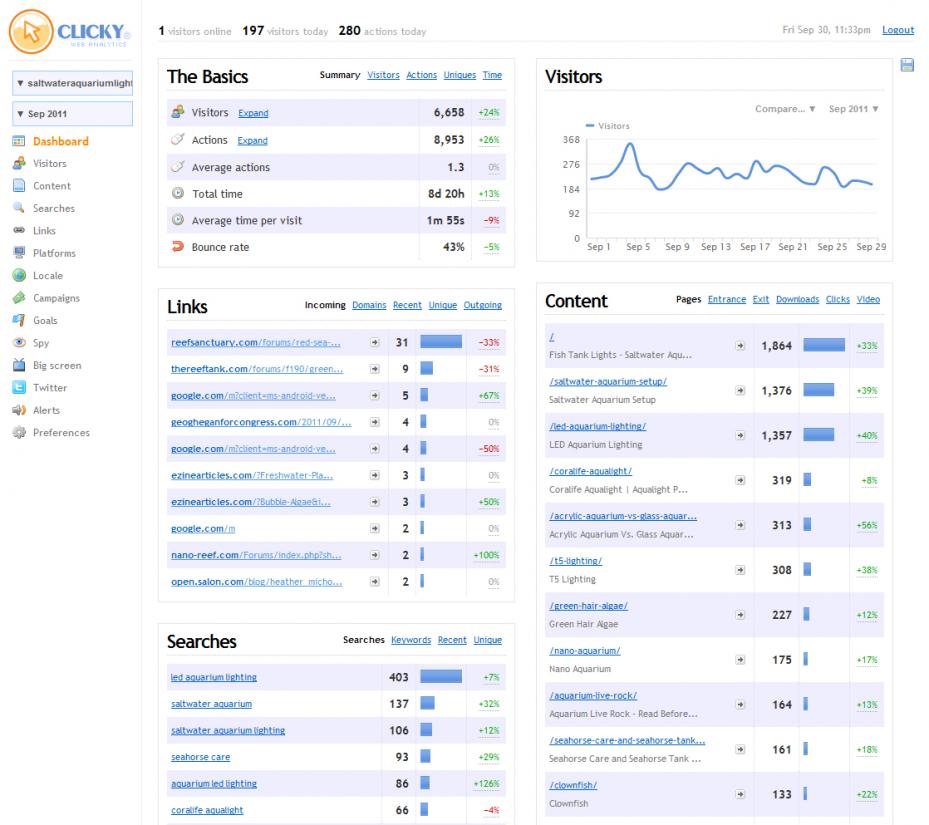Expand the Actions row in The Basics

coord(252,141)
